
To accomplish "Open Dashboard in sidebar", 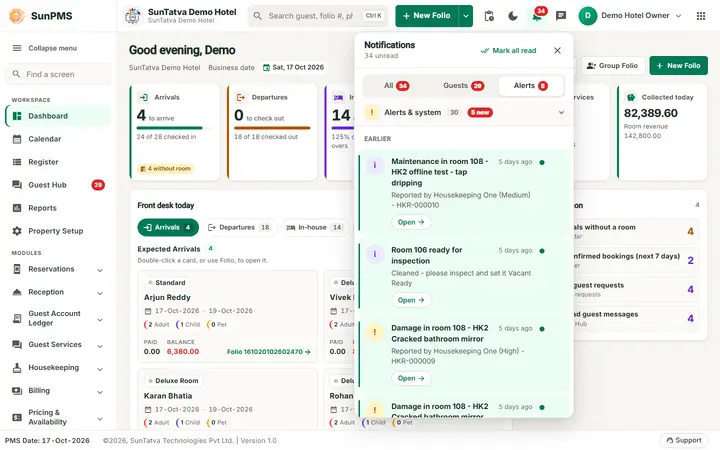I will click(58, 116).
